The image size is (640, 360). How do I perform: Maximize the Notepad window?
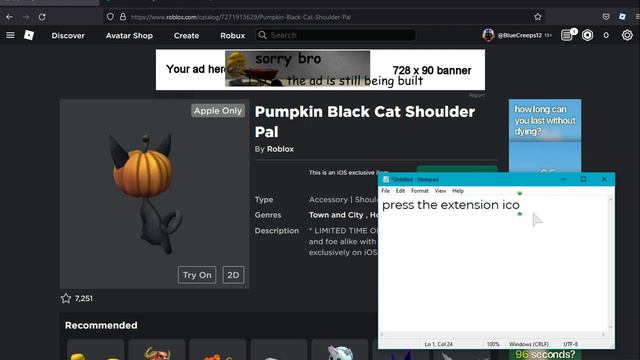(584, 179)
